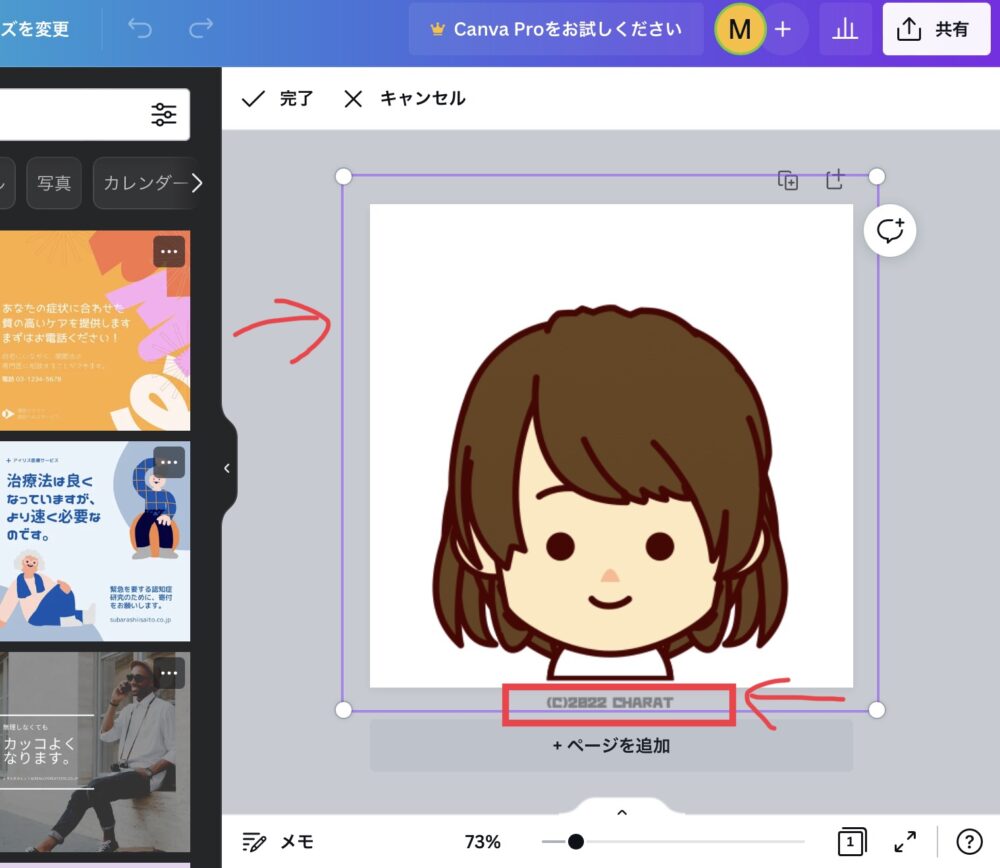Select the blue 治療法 template thumbnail
The image size is (1000, 868).
[x=94, y=541]
